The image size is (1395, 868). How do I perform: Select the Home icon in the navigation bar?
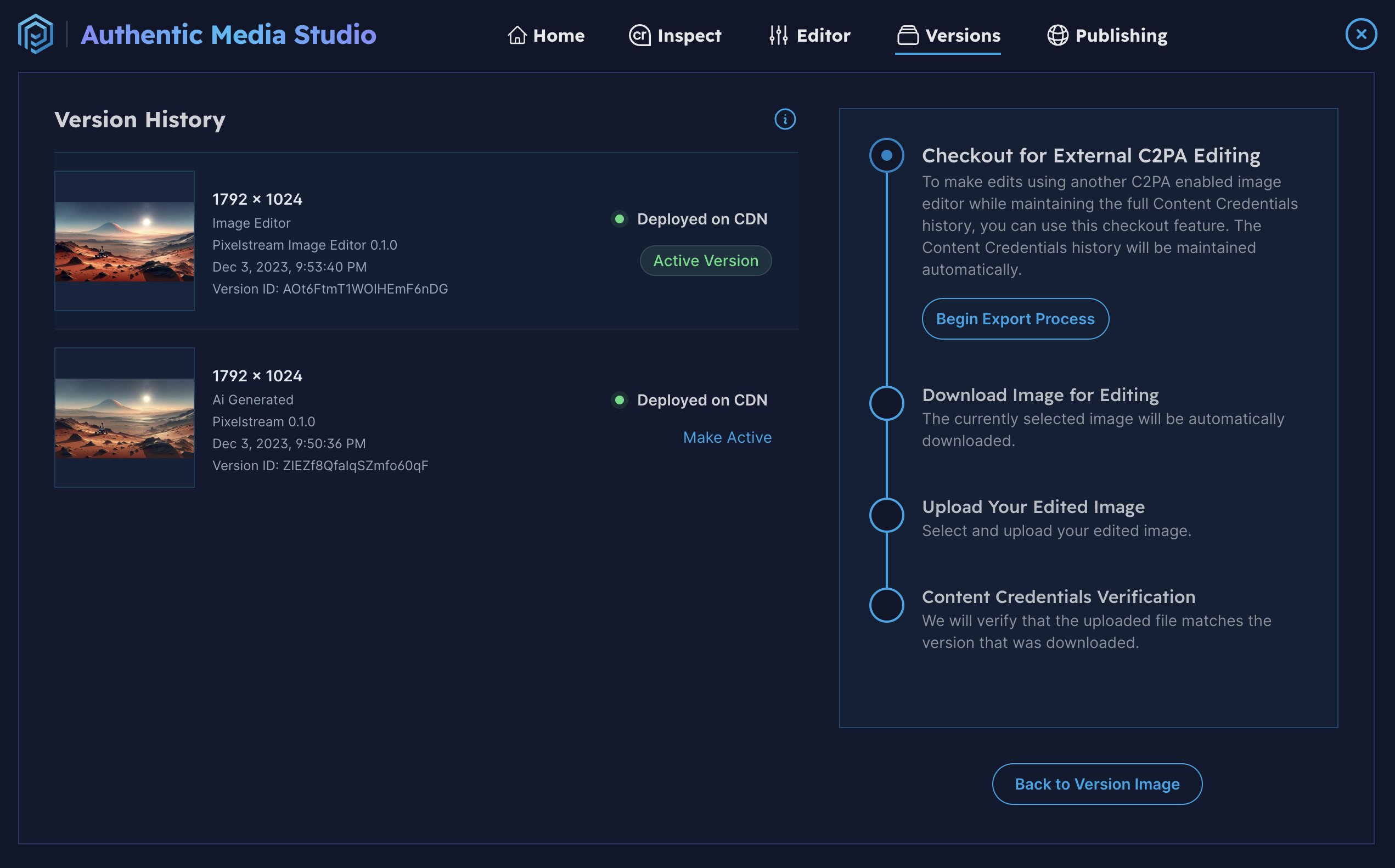point(516,35)
